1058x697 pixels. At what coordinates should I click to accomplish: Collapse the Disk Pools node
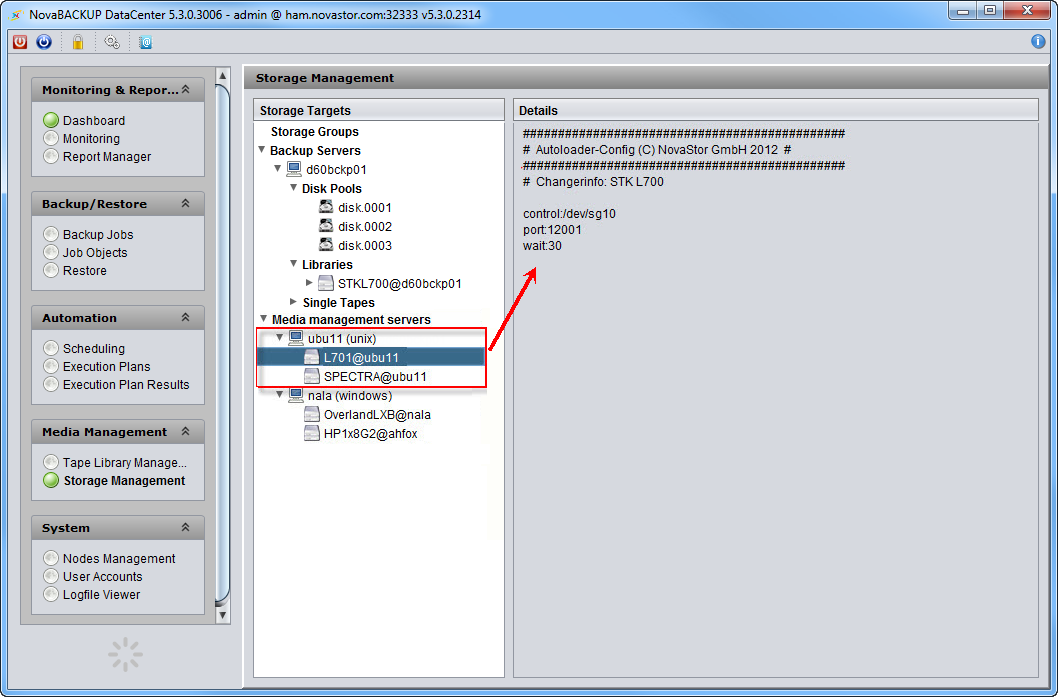294,188
